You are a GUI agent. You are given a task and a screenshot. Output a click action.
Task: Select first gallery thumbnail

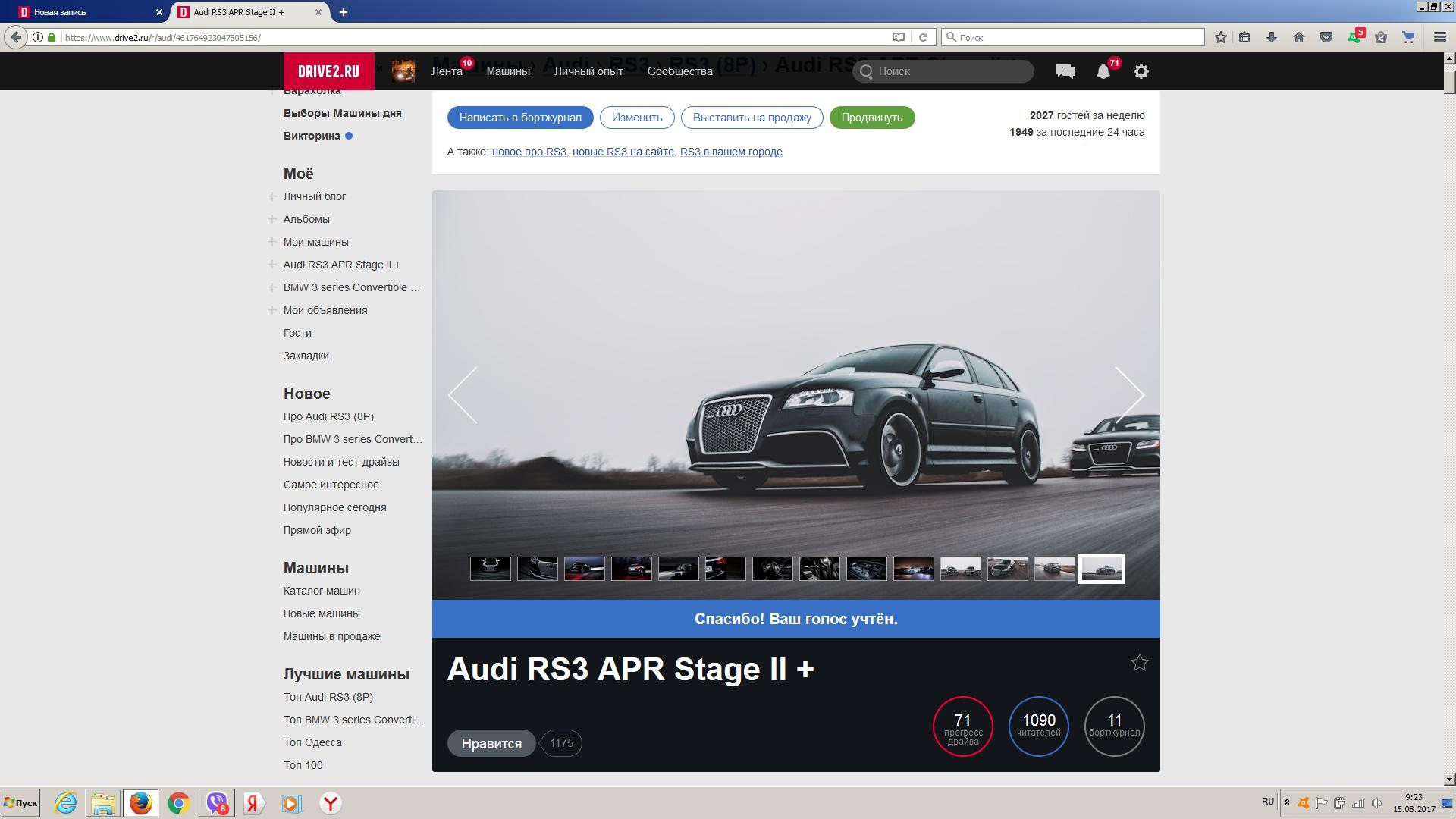tap(491, 569)
